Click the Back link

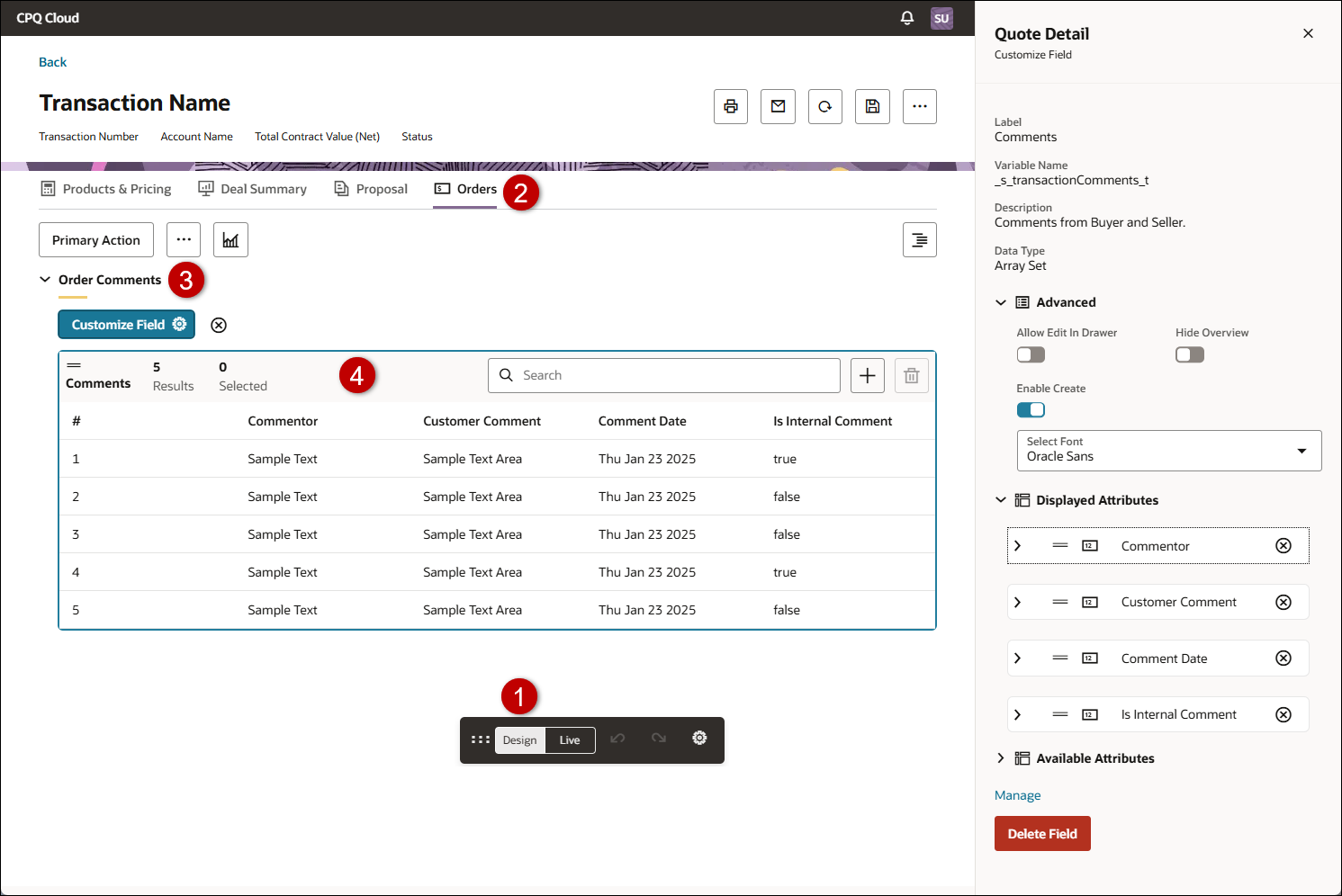[52, 61]
